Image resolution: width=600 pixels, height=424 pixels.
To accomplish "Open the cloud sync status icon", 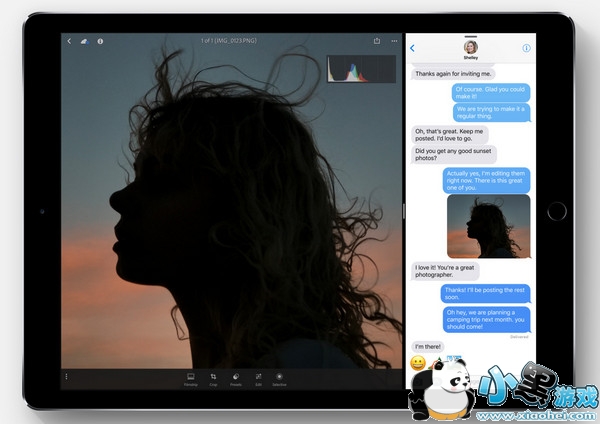I will coord(85,41).
